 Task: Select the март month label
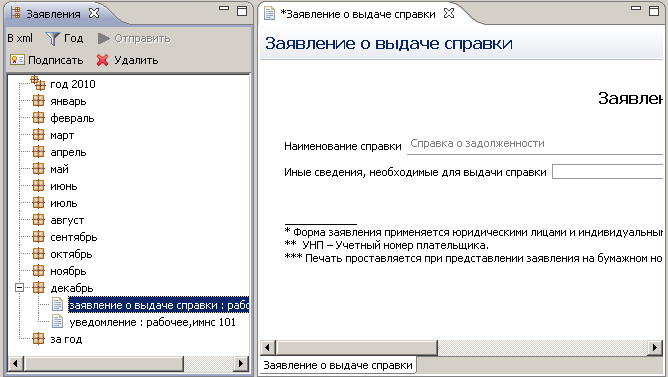62,135
